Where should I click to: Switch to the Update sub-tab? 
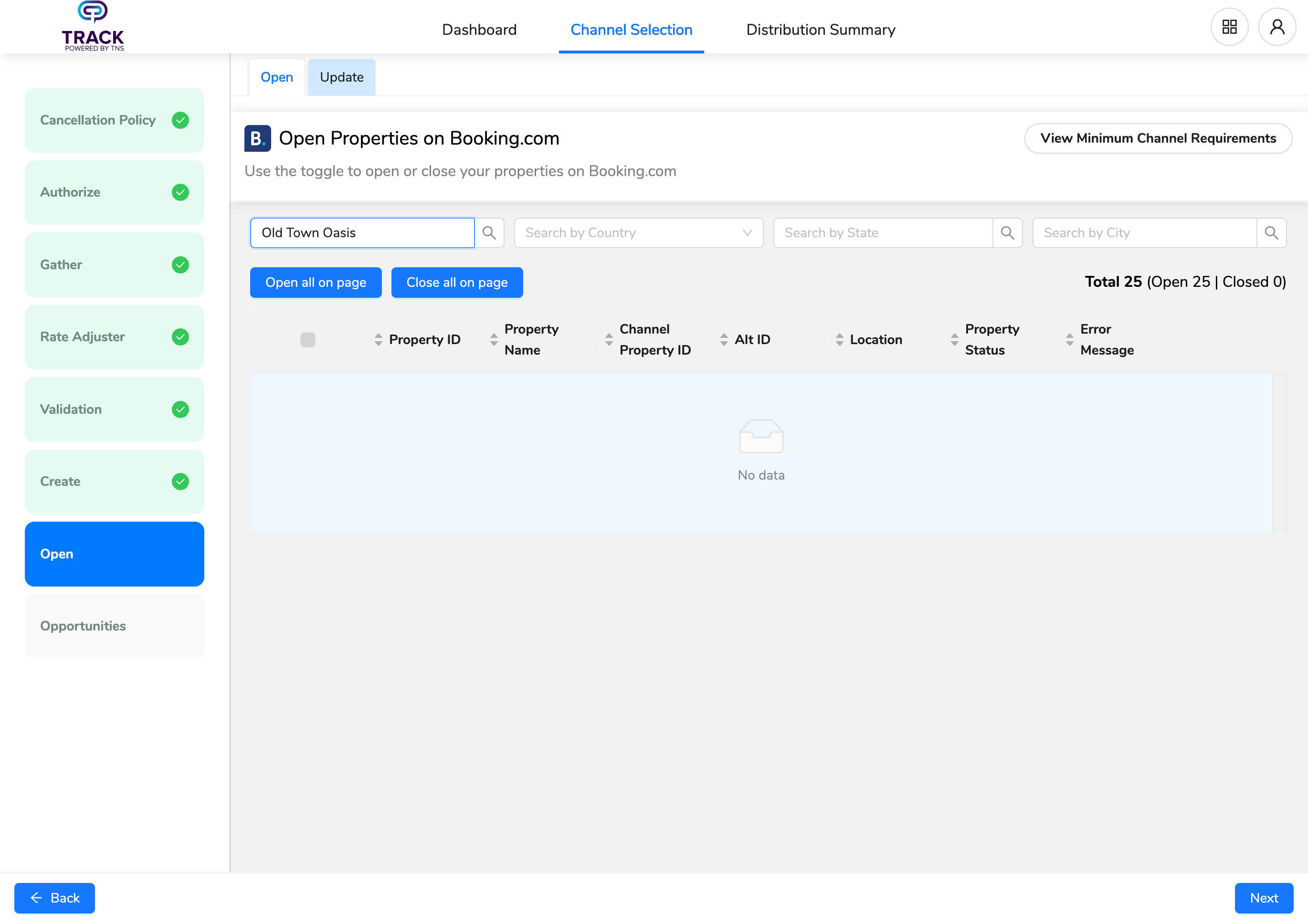(x=342, y=77)
